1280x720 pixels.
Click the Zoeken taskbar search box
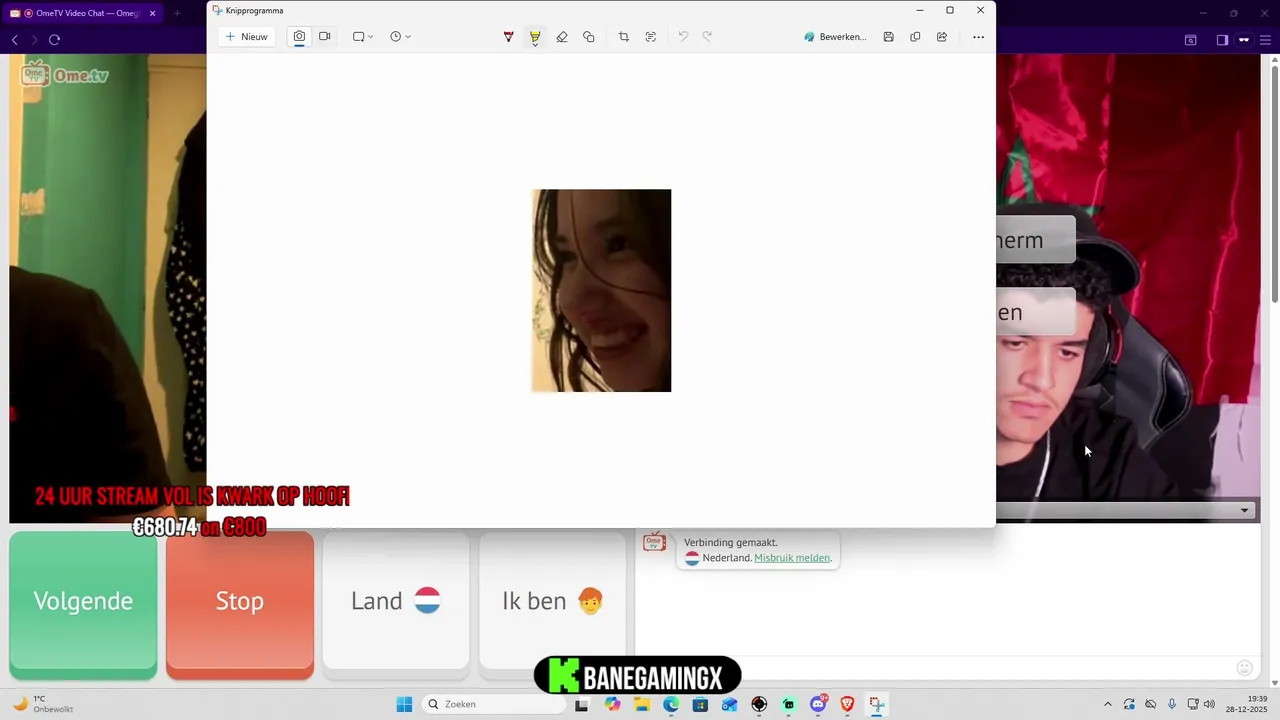493,704
